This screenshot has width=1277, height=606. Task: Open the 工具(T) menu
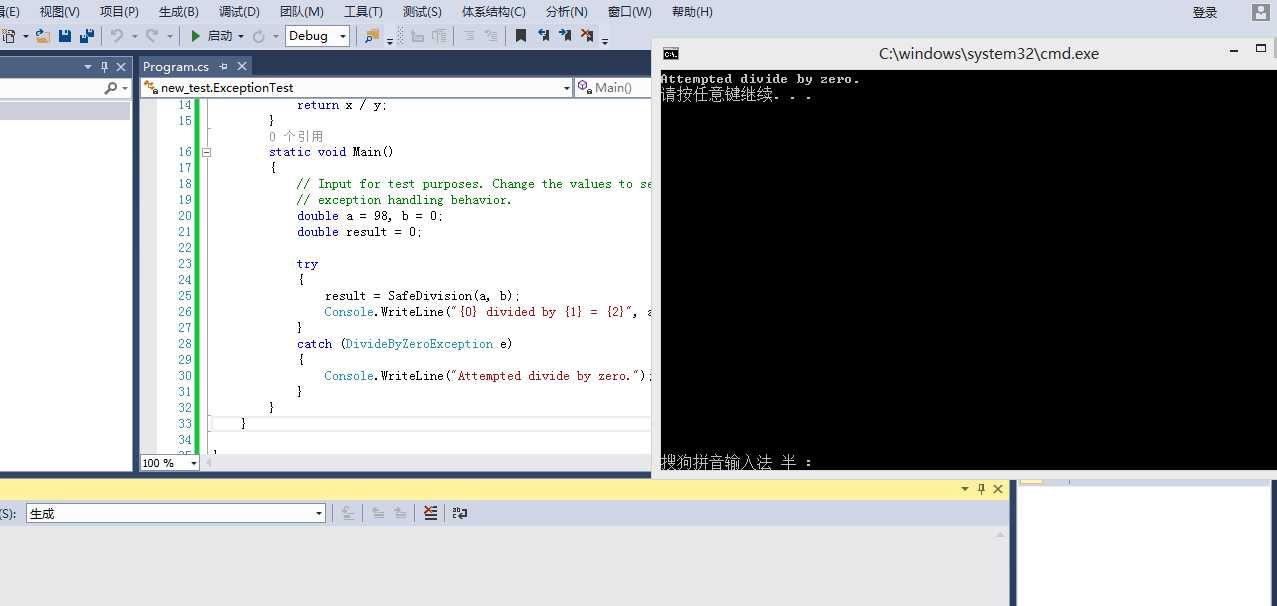(x=363, y=12)
